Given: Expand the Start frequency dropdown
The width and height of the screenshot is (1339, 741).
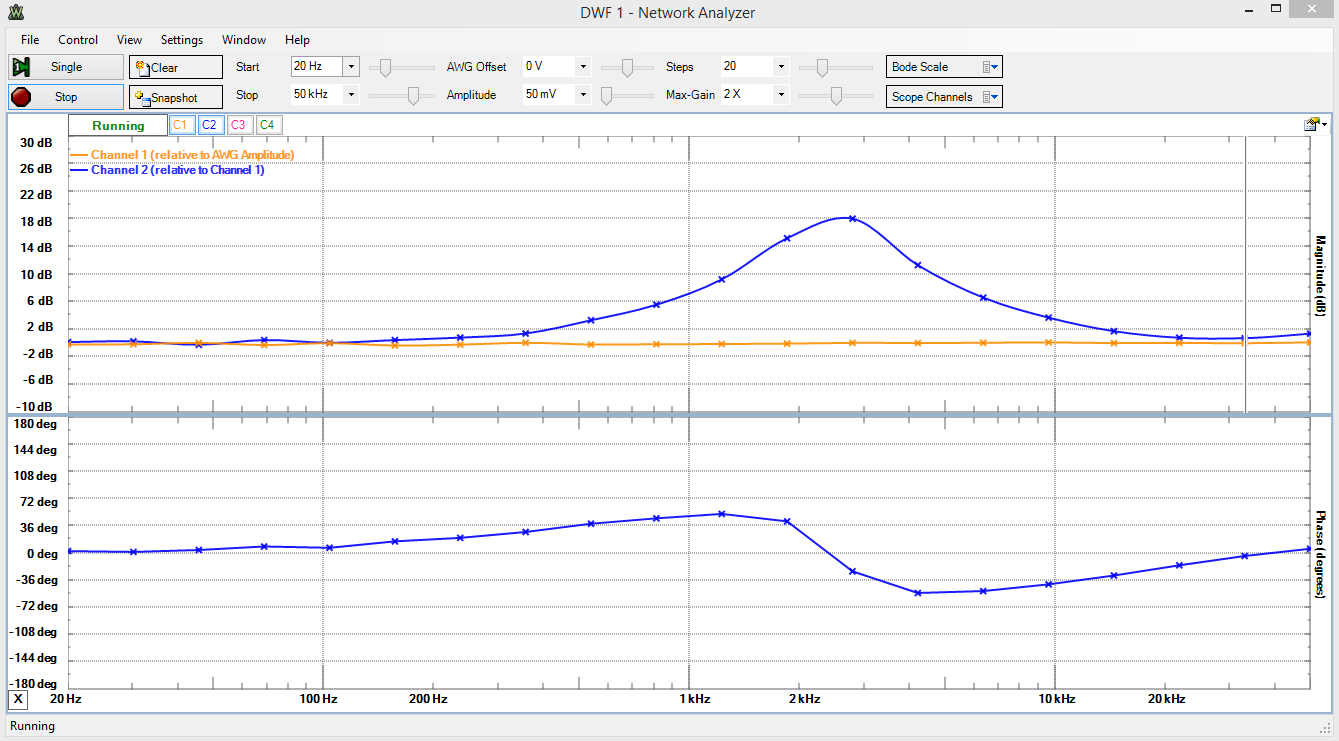Looking at the screenshot, I should point(351,67).
